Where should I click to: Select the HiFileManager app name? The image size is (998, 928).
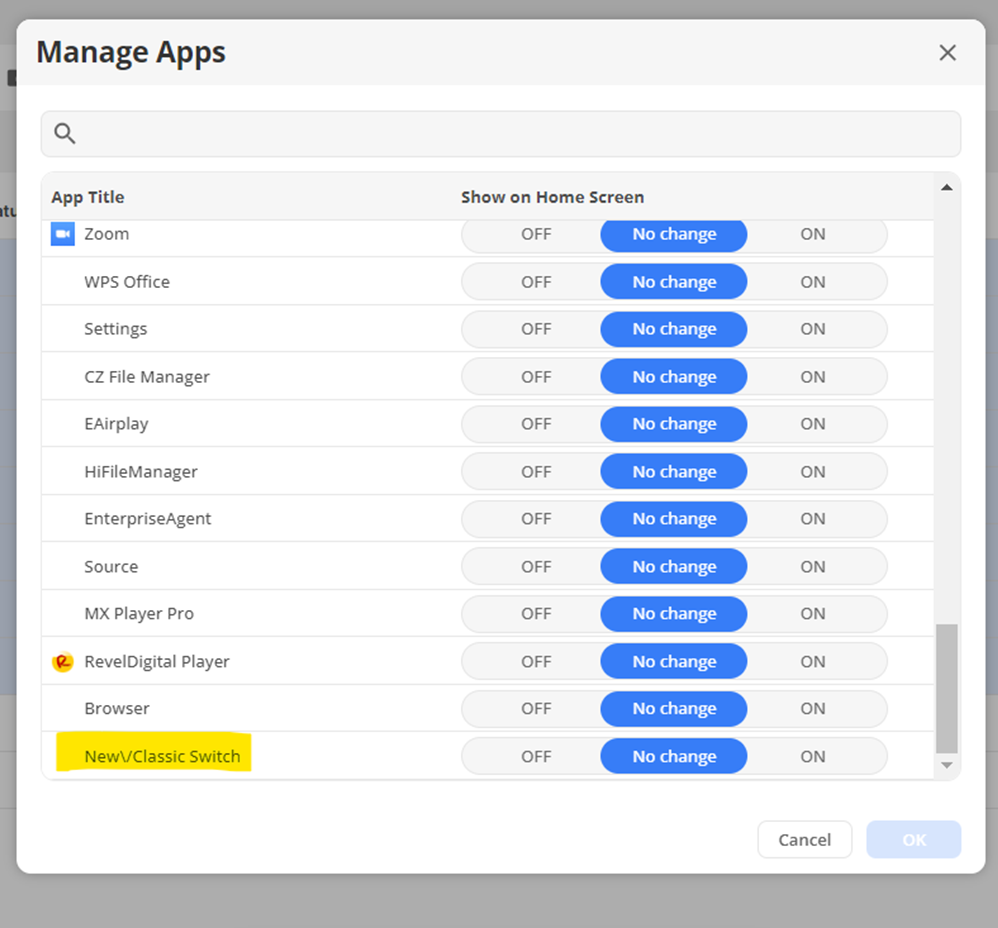coord(141,472)
